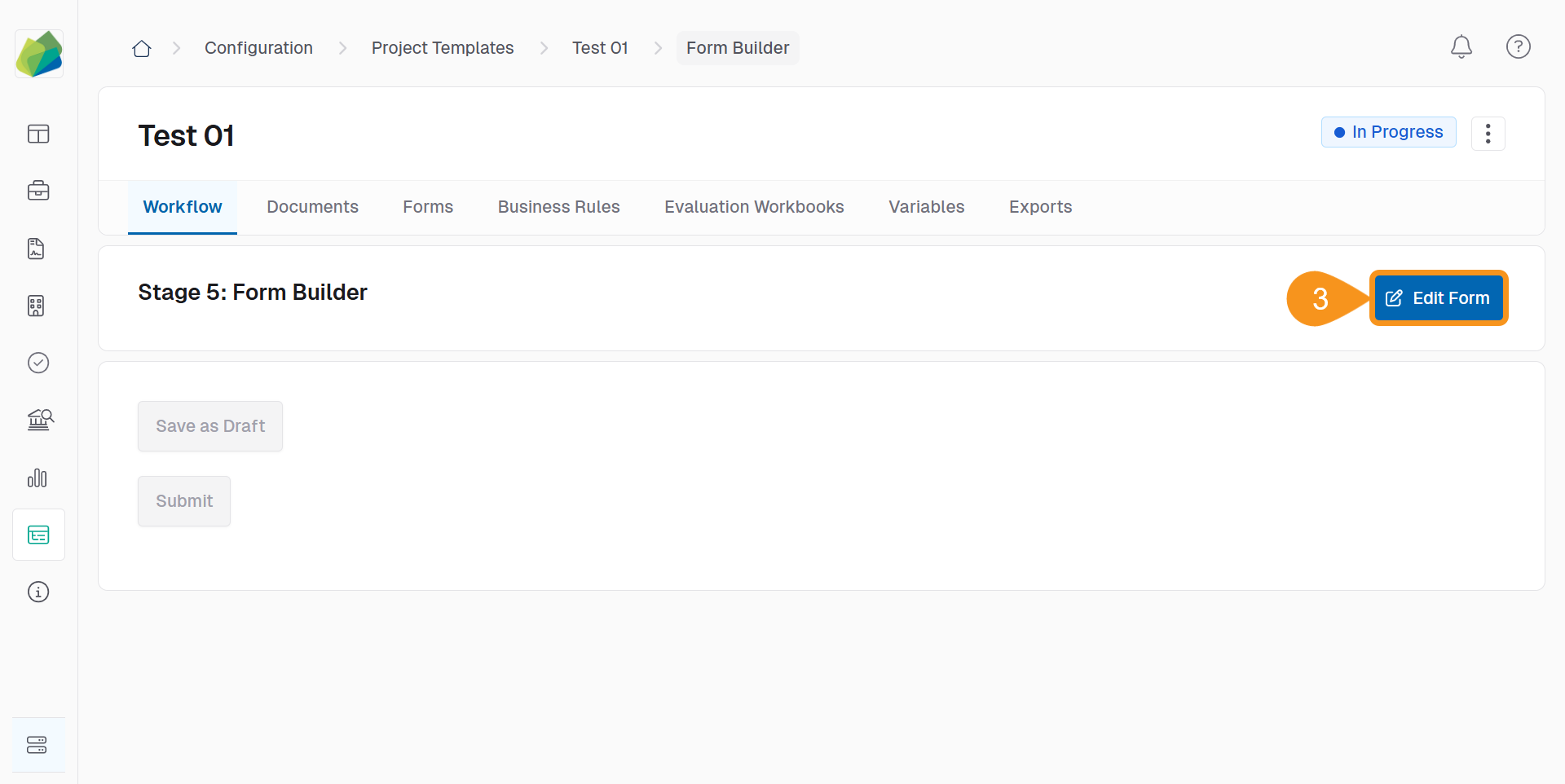Image resolution: width=1565 pixels, height=784 pixels.
Task: Click the server stack icon at sidebar bottom
Action: tap(37, 745)
